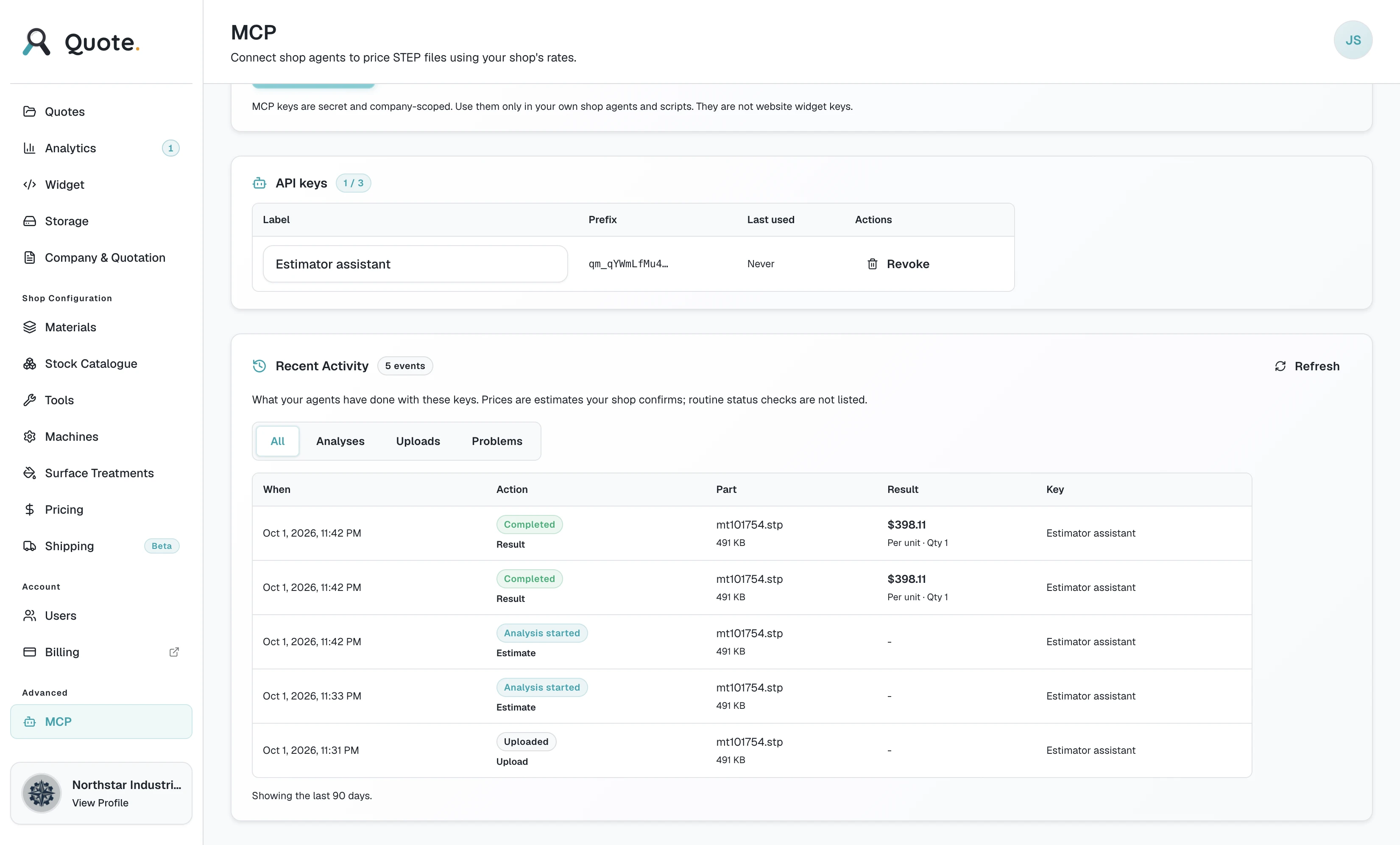Select the Storage drive icon
The height and width of the screenshot is (845, 1400).
click(x=30, y=221)
